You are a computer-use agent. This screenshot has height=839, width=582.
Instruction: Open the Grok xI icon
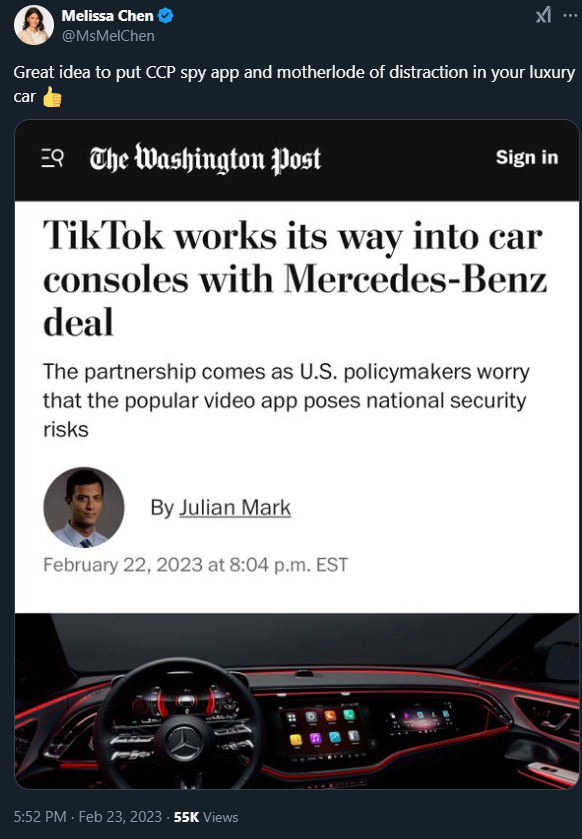click(x=543, y=16)
